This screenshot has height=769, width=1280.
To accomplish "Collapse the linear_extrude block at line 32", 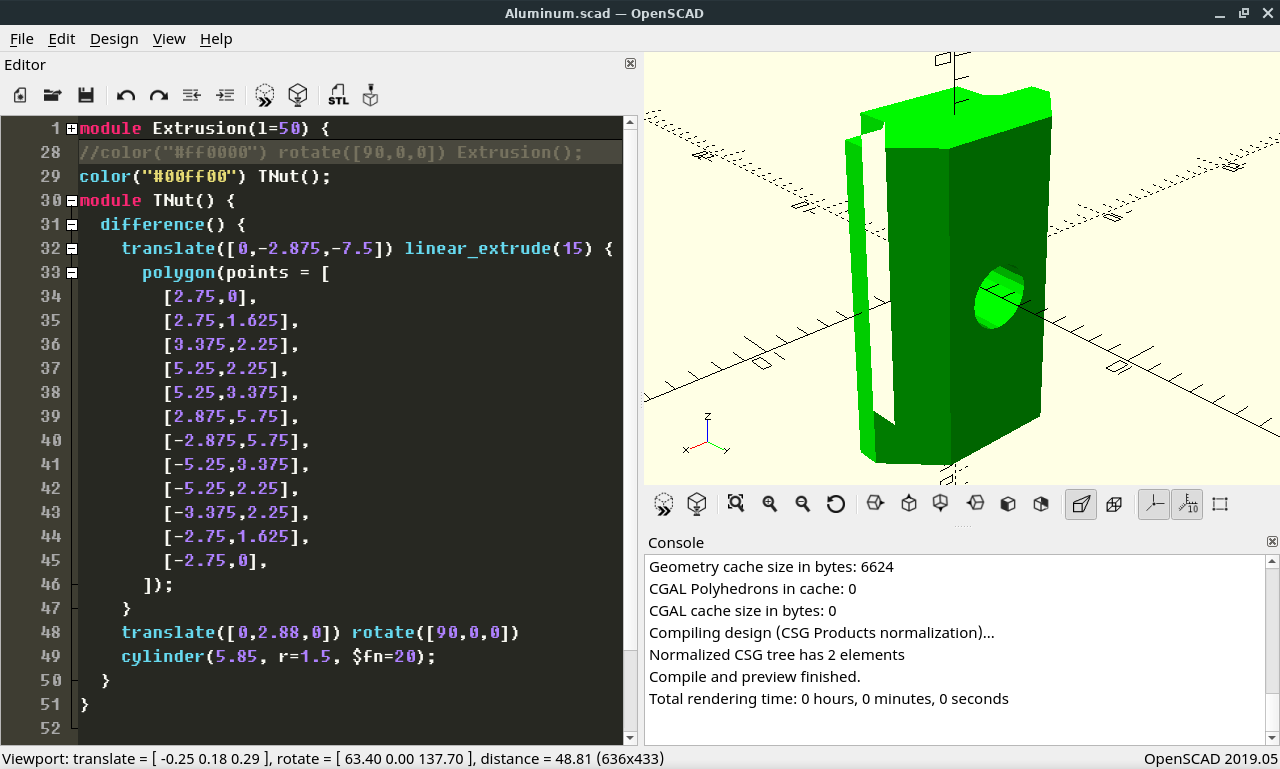I will click(72, 249).
